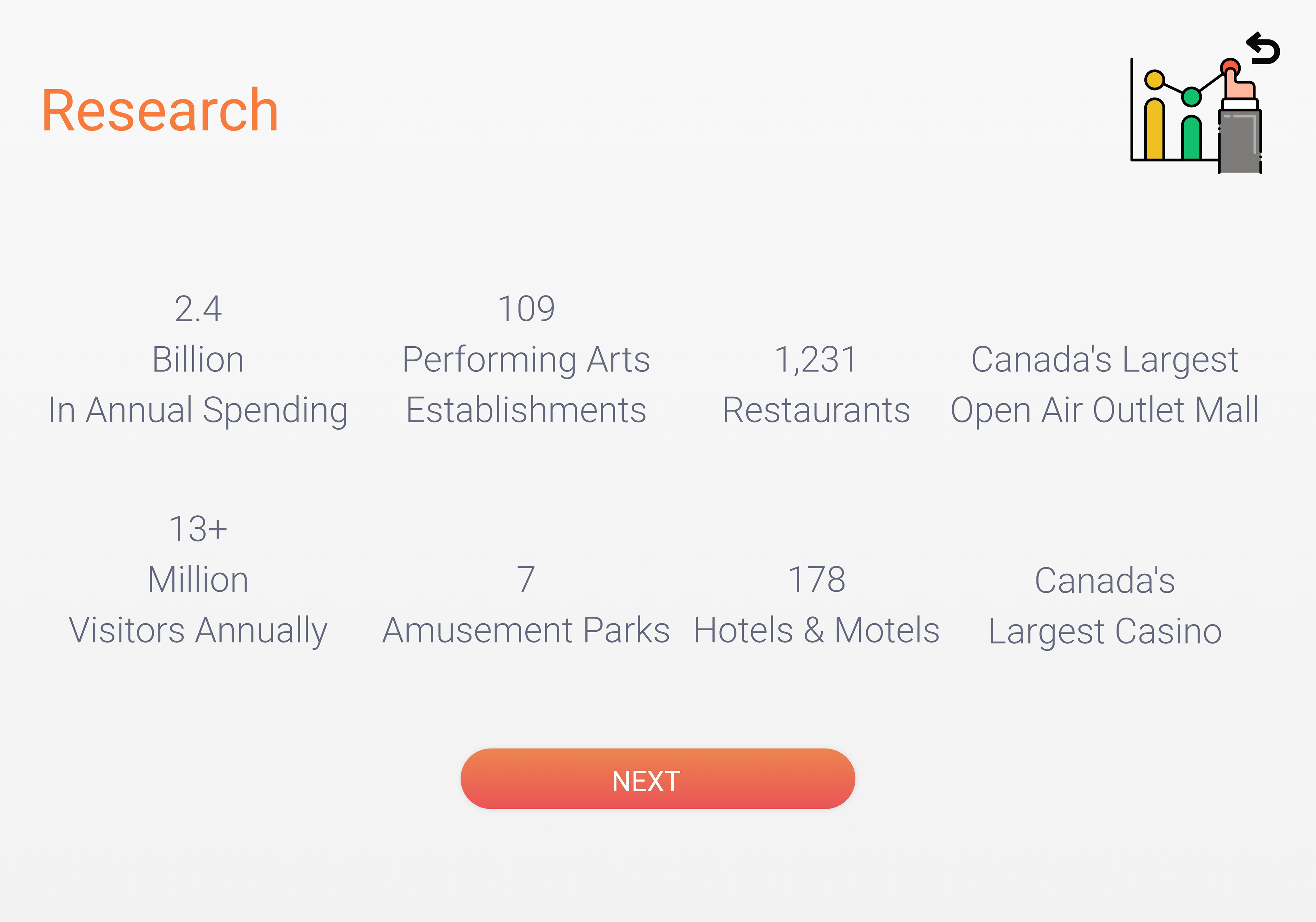Select the 2.4 figure

(x=198, y=309)
